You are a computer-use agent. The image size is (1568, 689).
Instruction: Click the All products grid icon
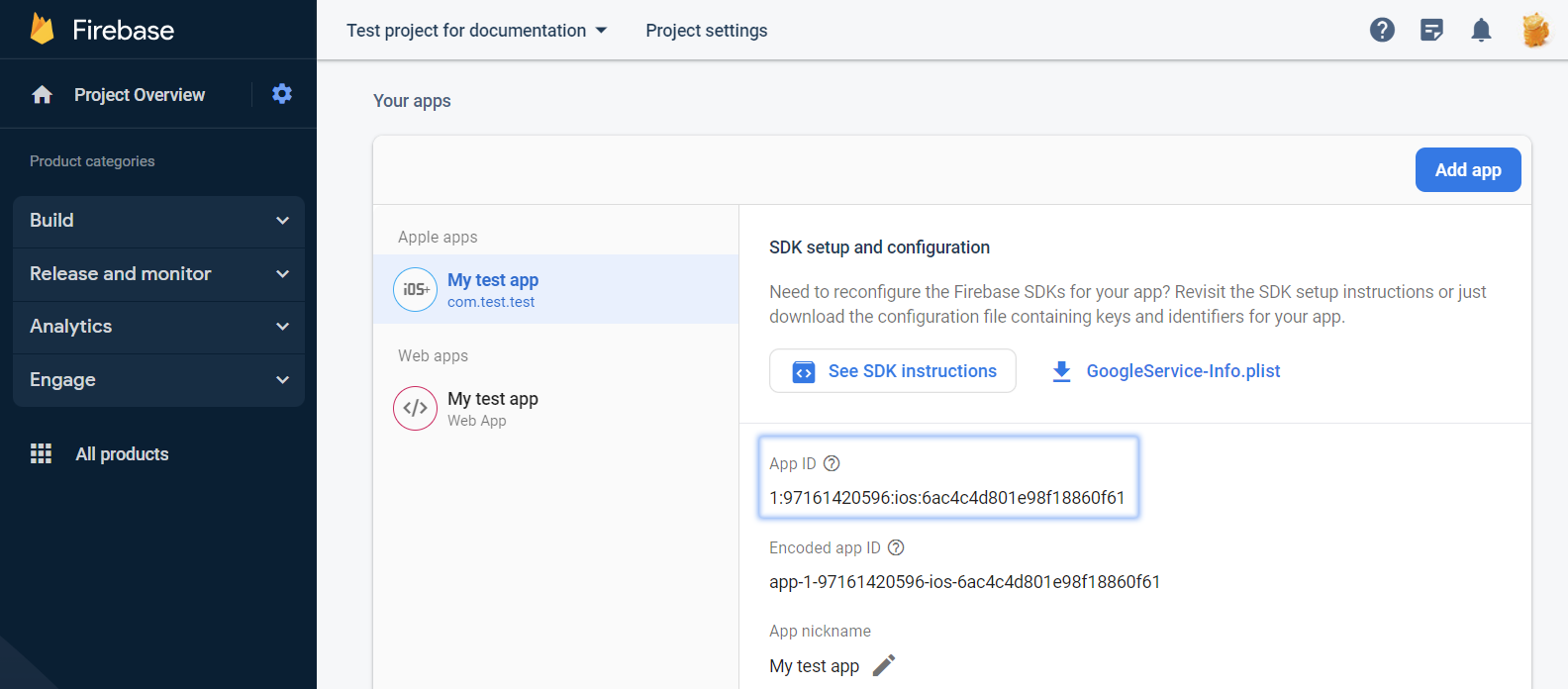point(42,453)
